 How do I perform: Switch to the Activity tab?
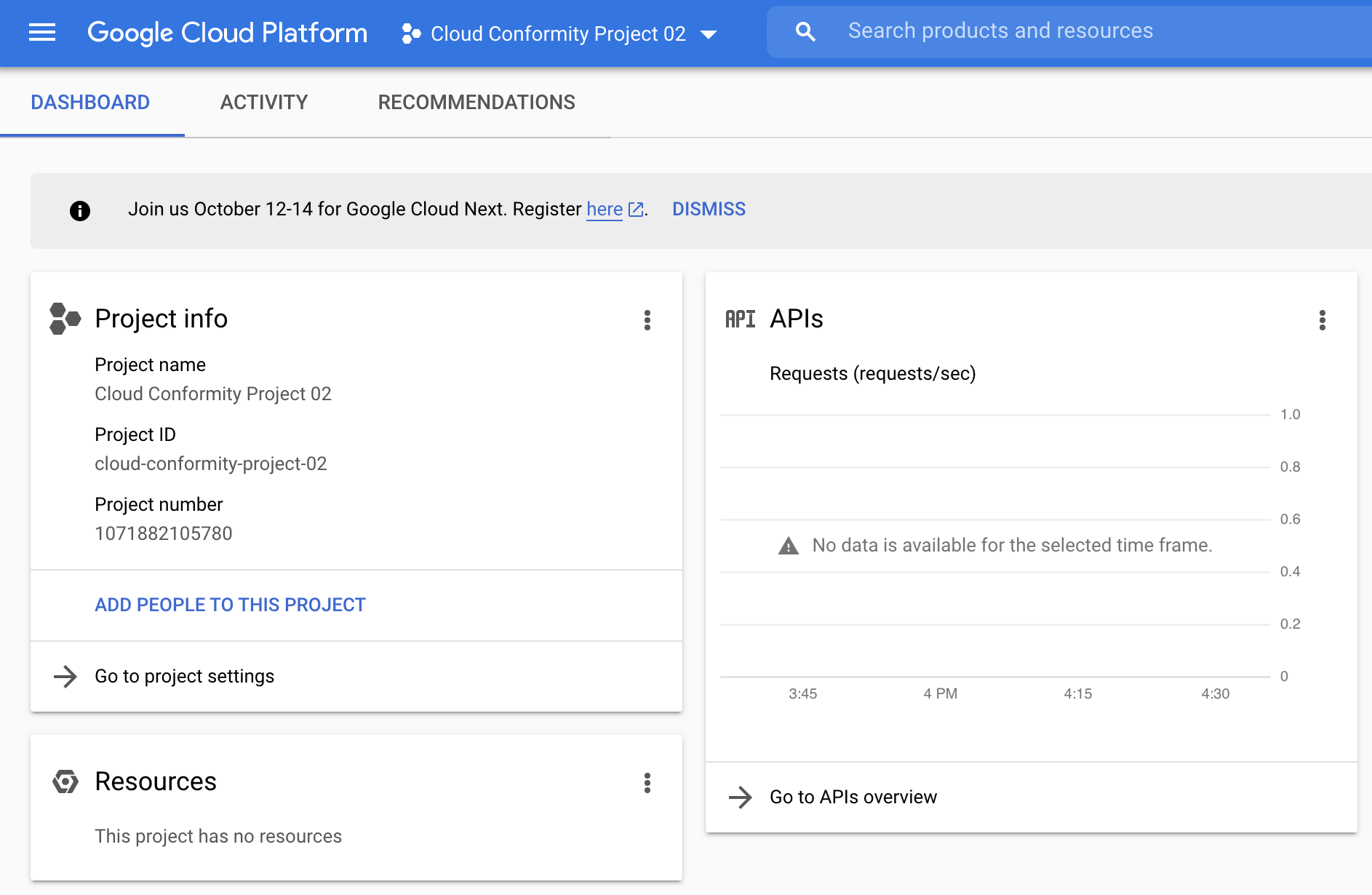[264, 103]
